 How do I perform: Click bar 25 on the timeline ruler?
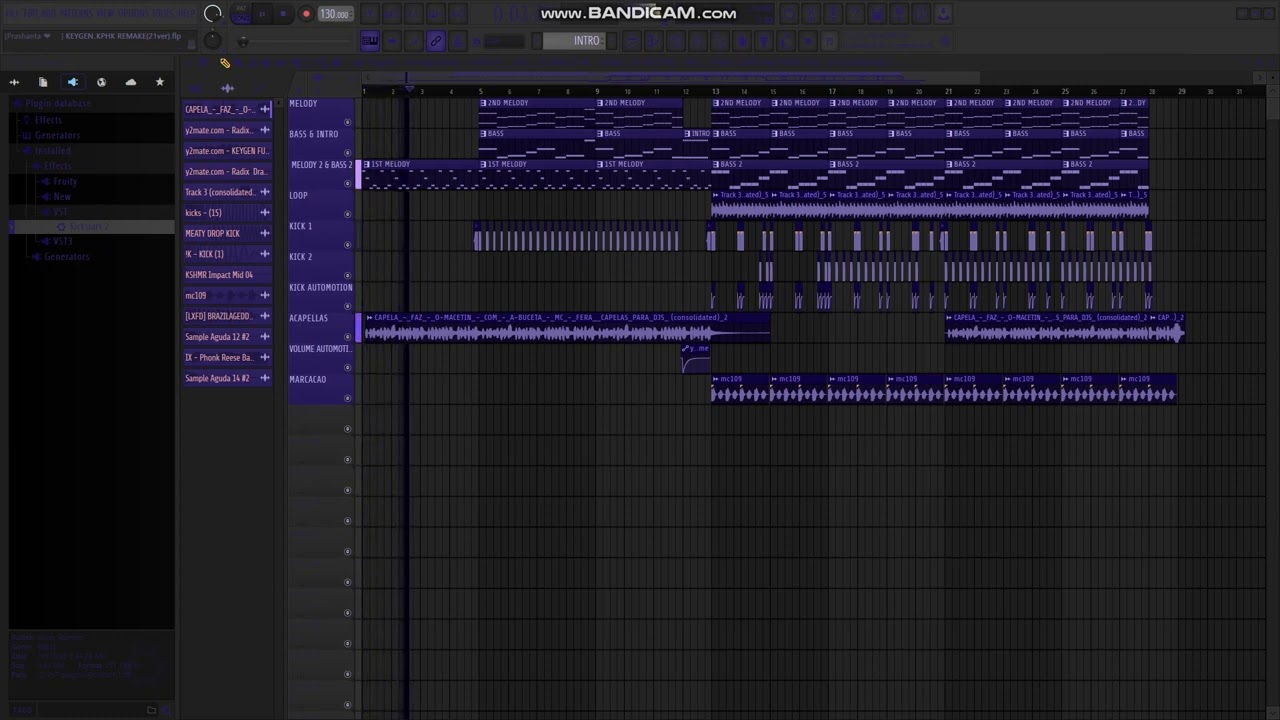[1065, 91]
